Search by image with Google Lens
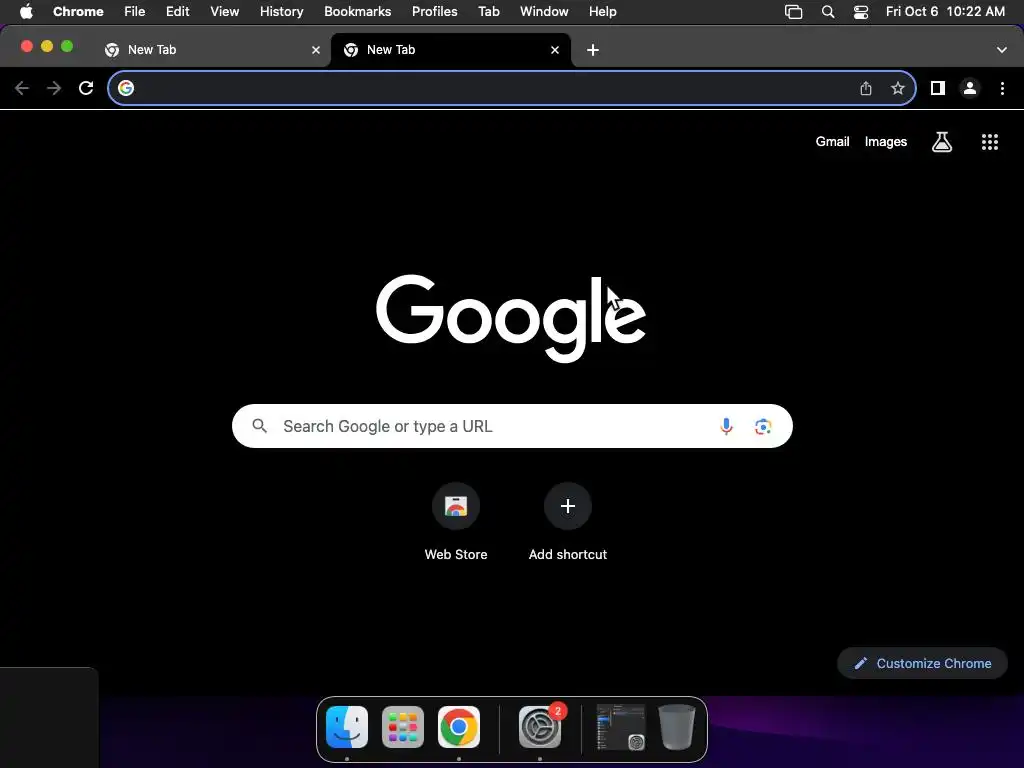Image resolution: width=1024 pixels, height=768 pixels. coord(763,426)
